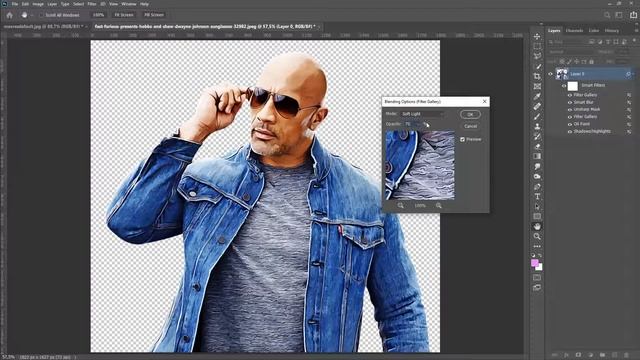Click the Fill Screen button
The width and height of the screenshot is (640, 360).
coord(154,15)
